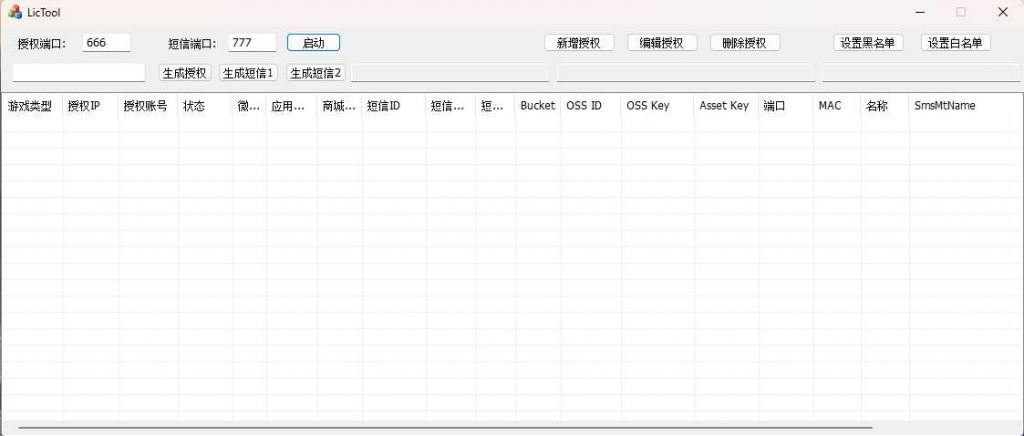This screenshot has height=436, width=1024.
Task: Sort by the OSS Key column
Action: pyautogui.click(x=648, y=106)
